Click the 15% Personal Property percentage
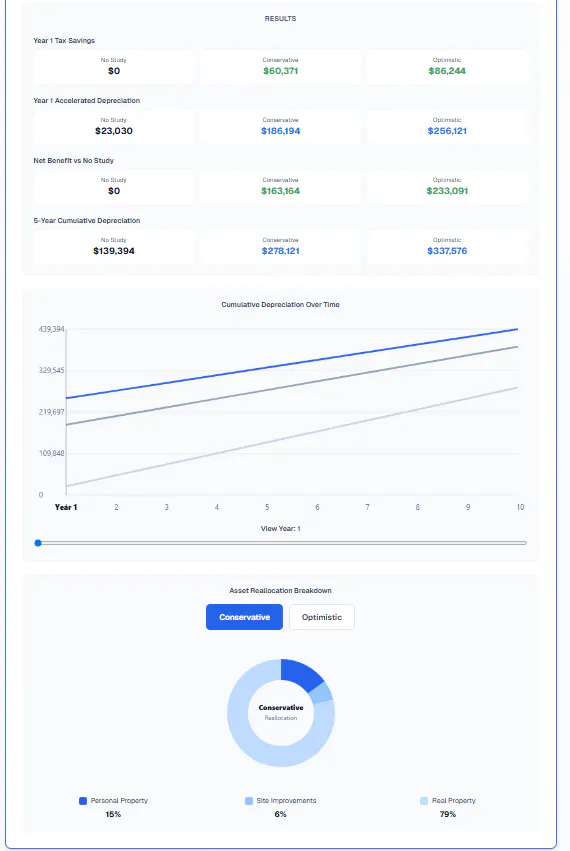Image resolution: width=570 pixels, height=851 pixels. coord(113,814)
